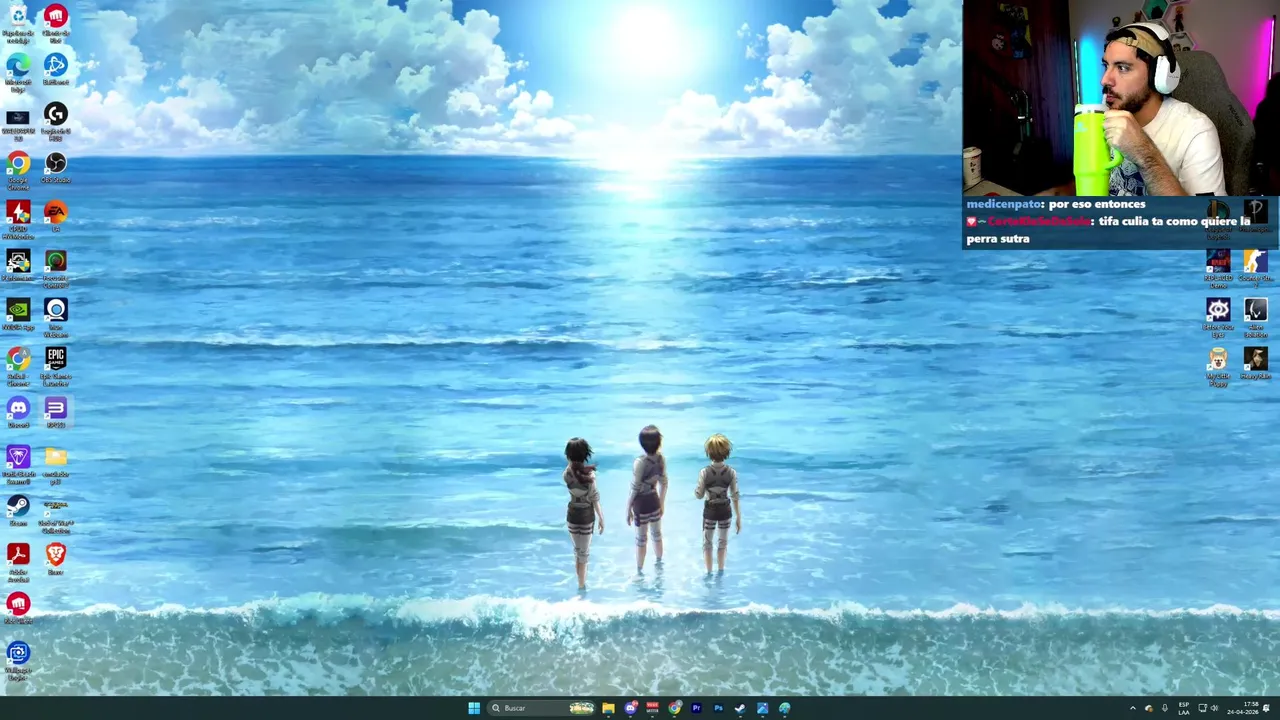Open the yellow folder on desktop
Screen dimensions: 1280x720
55,463
